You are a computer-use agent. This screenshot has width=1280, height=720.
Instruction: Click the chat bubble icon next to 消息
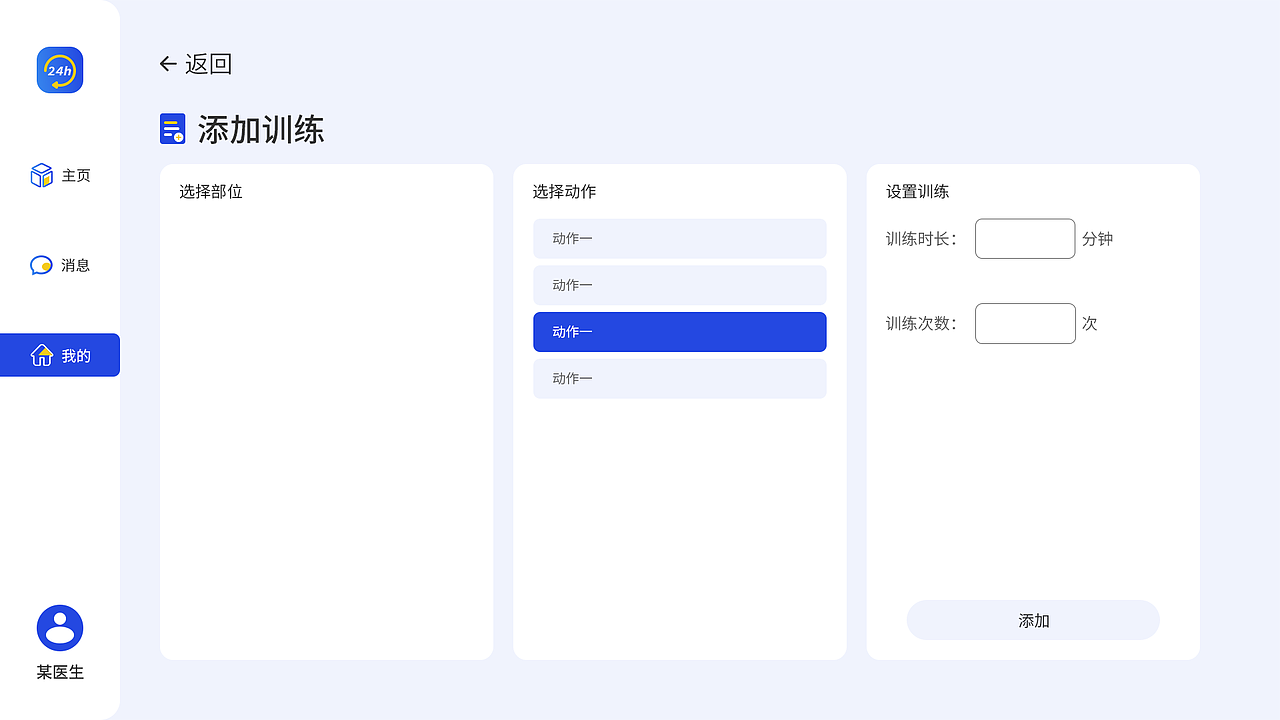coord(39,265)
